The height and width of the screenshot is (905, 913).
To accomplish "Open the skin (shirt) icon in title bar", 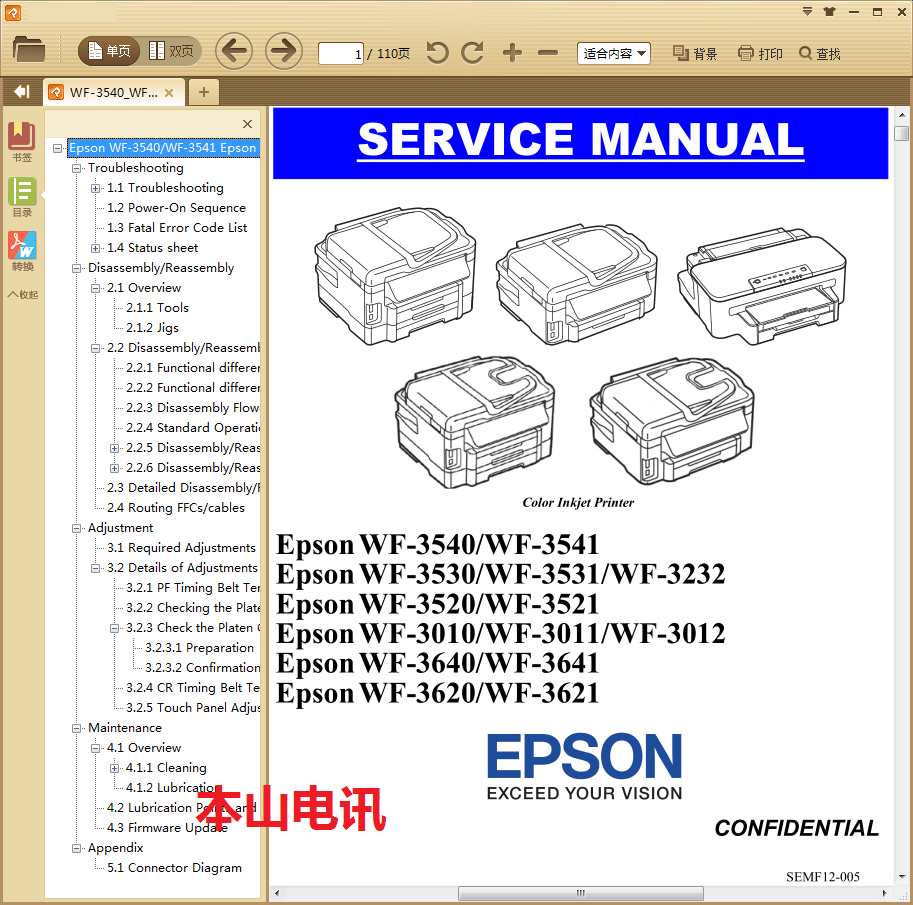I will click(x=830, y=12).
